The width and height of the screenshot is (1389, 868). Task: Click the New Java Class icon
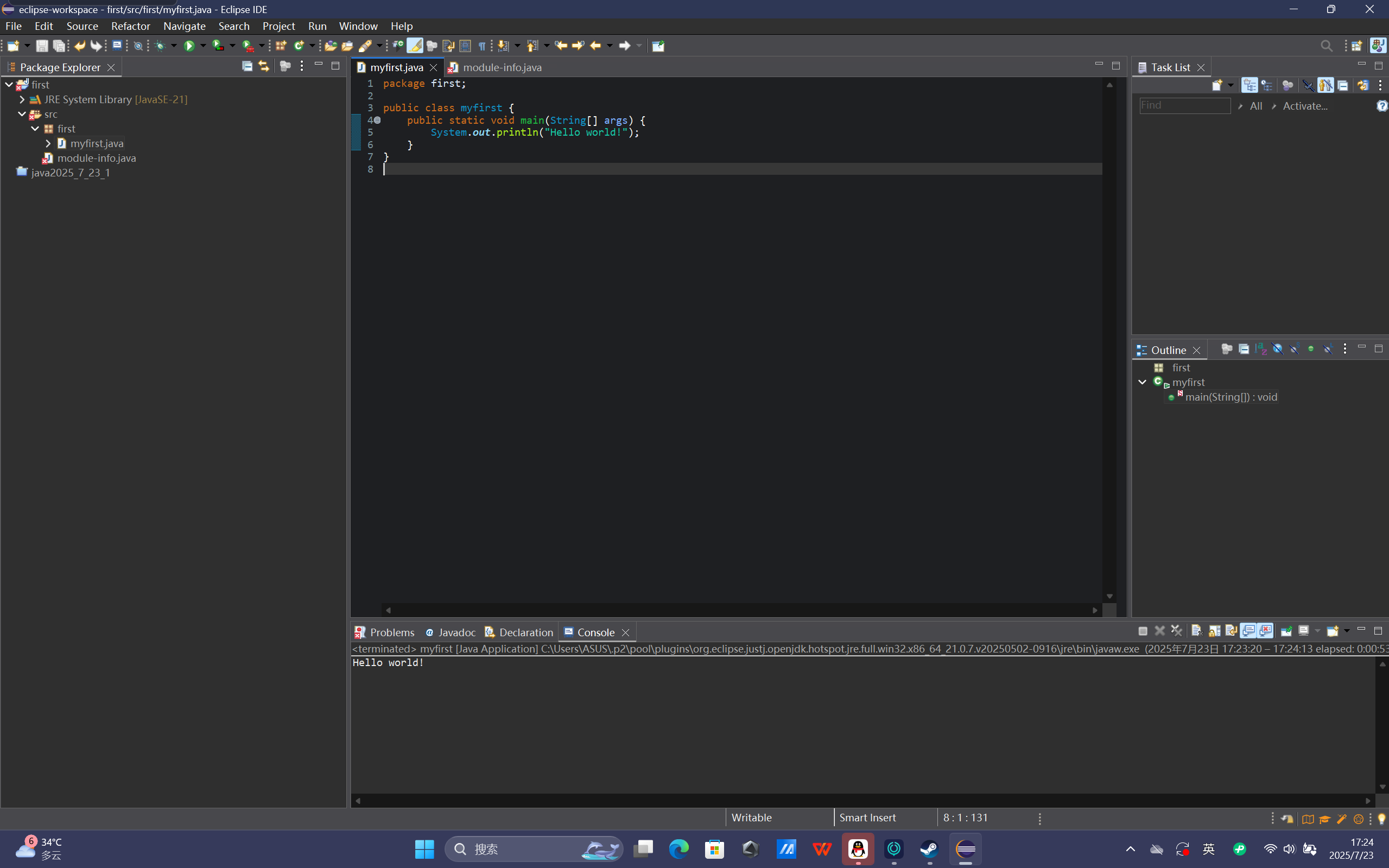(299, 46)
